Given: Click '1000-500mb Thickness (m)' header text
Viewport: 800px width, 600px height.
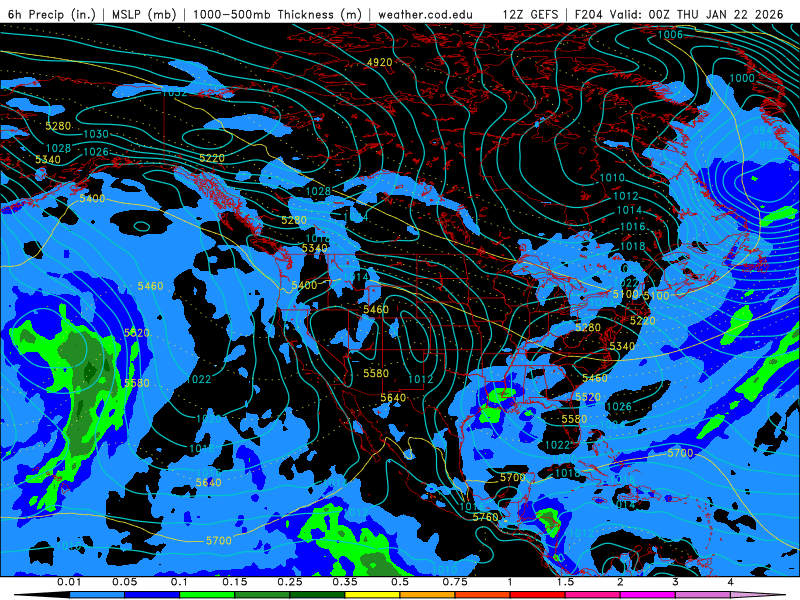Looking at the screenshot, I should click(x=278, y=14).
